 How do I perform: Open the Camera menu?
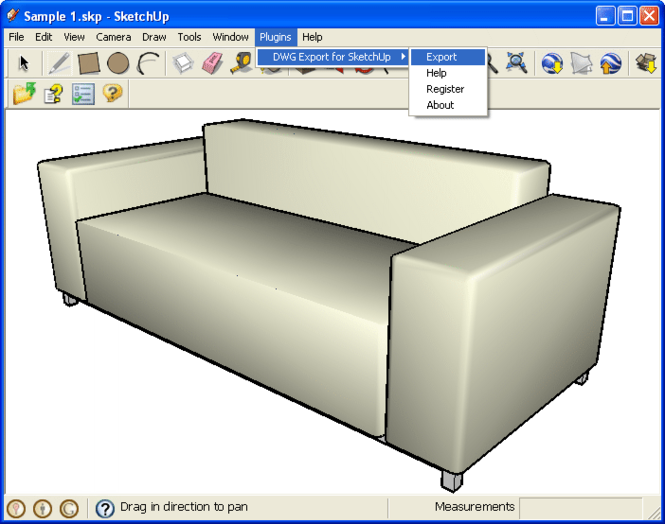113,37
